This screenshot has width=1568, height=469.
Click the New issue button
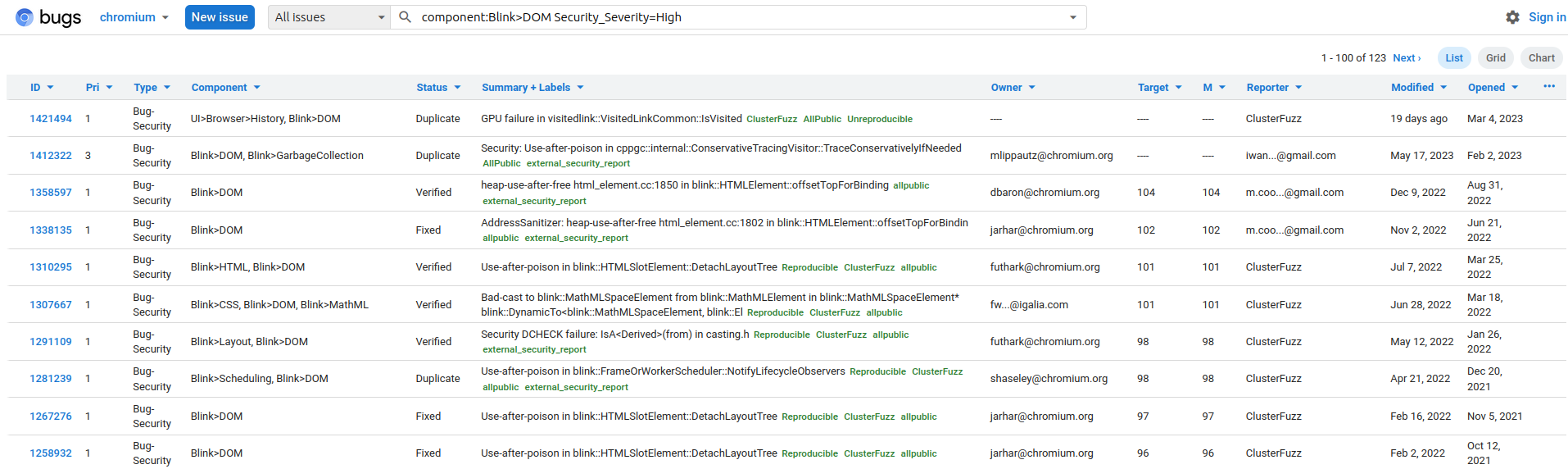point(220,17)
